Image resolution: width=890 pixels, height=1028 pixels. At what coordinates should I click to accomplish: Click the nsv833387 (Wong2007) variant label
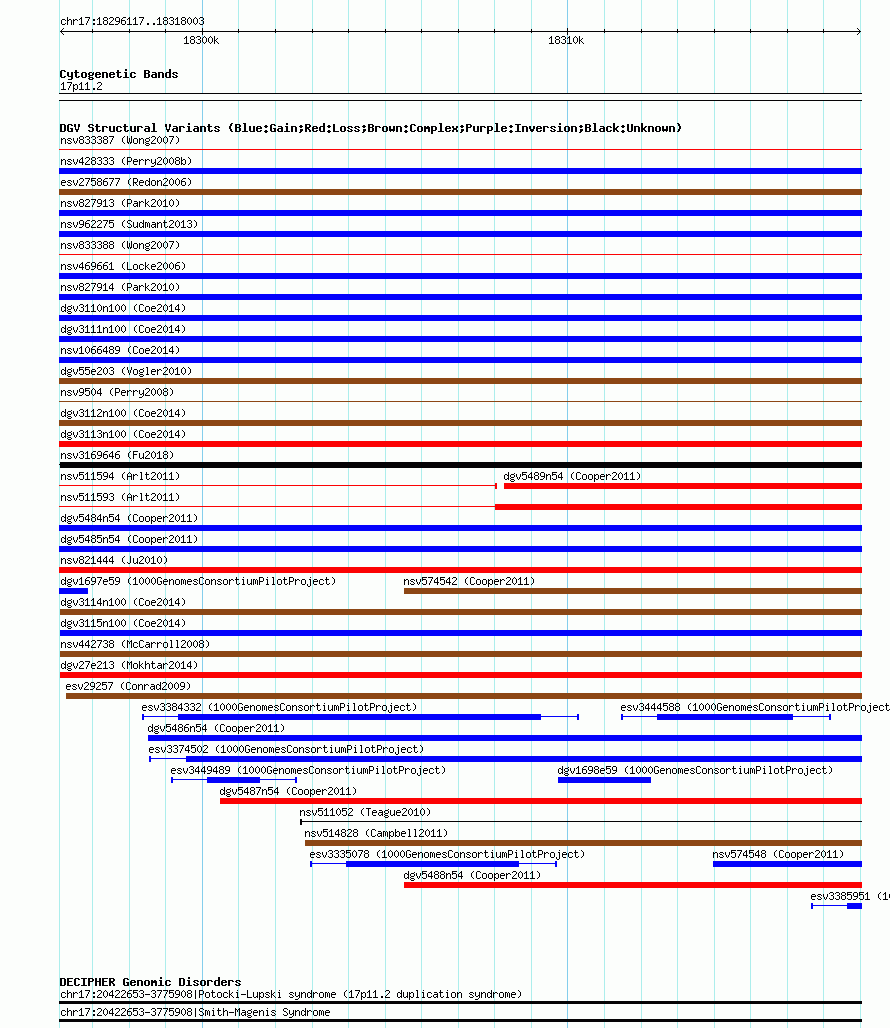pyautogui.click(x=120, y=140)
